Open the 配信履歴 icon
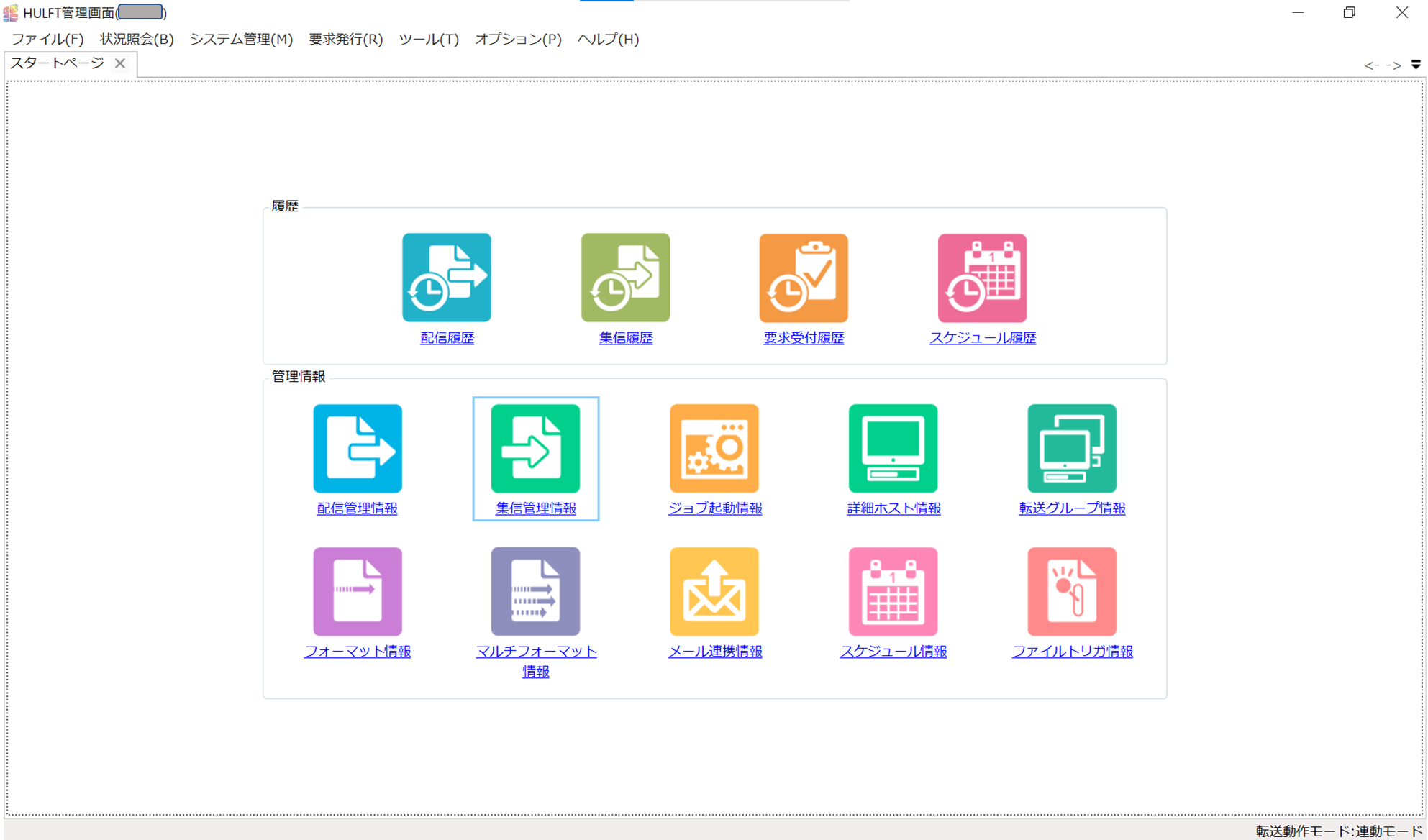The image size is (1428, 840). click(x=446, y=278)
